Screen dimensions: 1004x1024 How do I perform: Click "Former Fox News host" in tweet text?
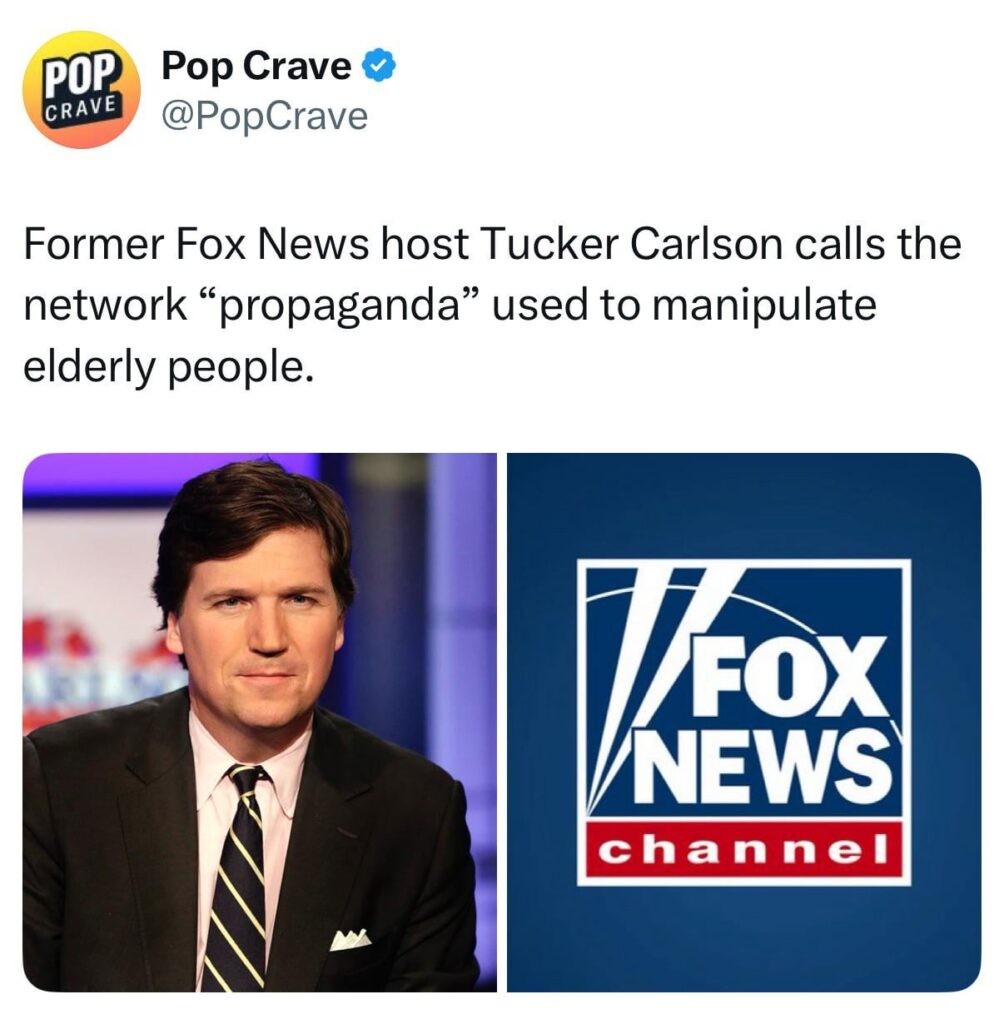pyautogui.click(x=246, y=244)
